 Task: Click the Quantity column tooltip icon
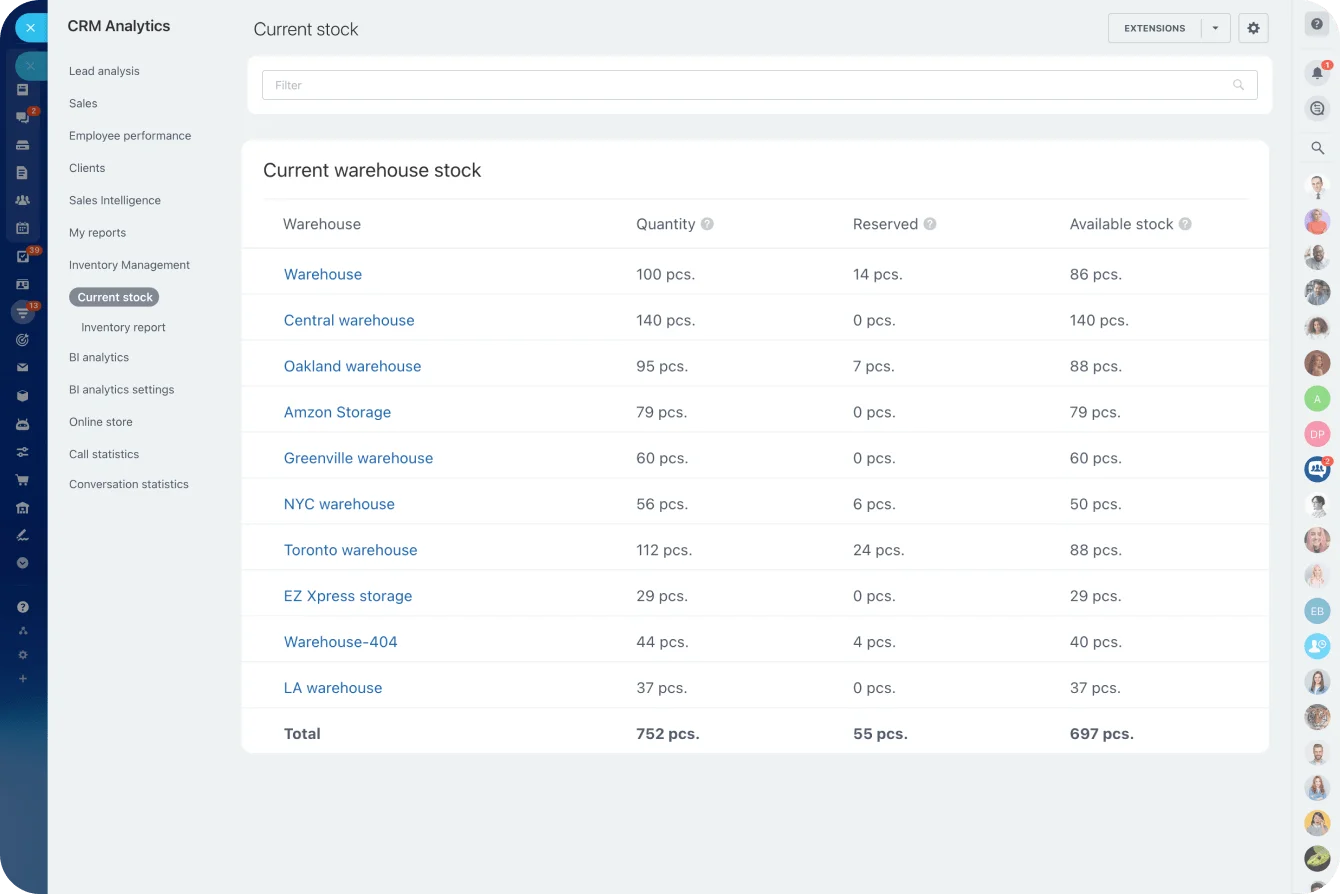(708, 224)
